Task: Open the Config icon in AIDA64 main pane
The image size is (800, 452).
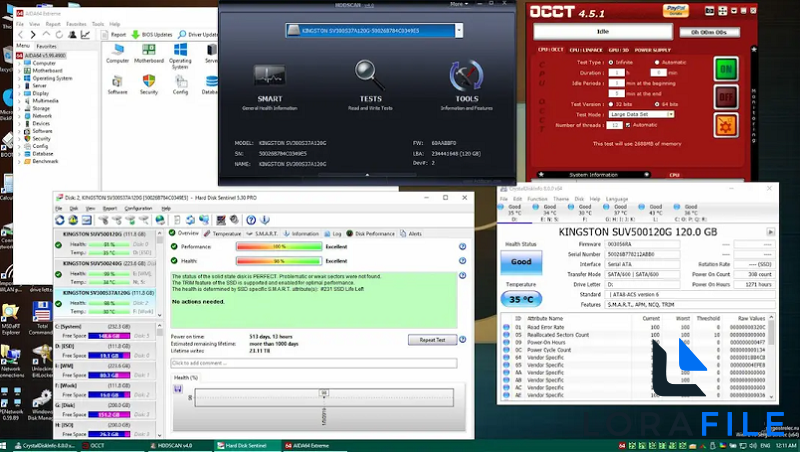Action: tap(180, 85)
